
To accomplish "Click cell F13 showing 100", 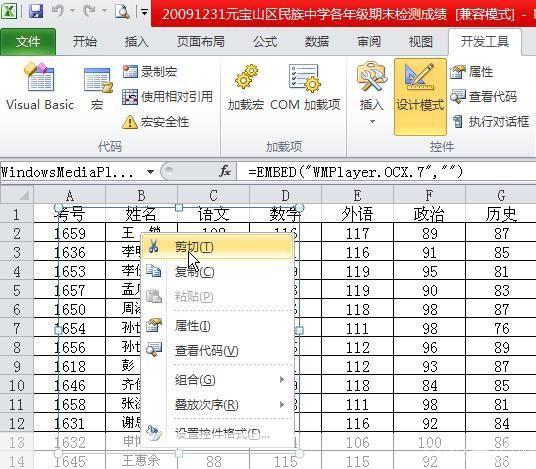I will [x=429, y=442].
